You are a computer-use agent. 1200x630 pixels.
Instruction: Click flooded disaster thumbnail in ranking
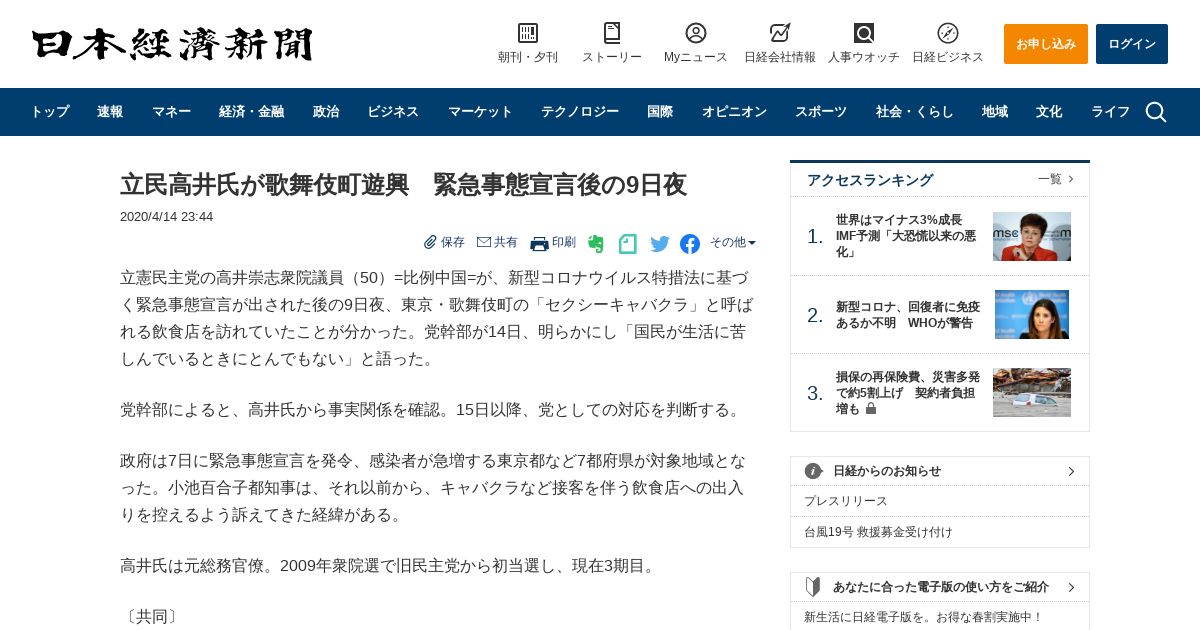coord(1032,392)
